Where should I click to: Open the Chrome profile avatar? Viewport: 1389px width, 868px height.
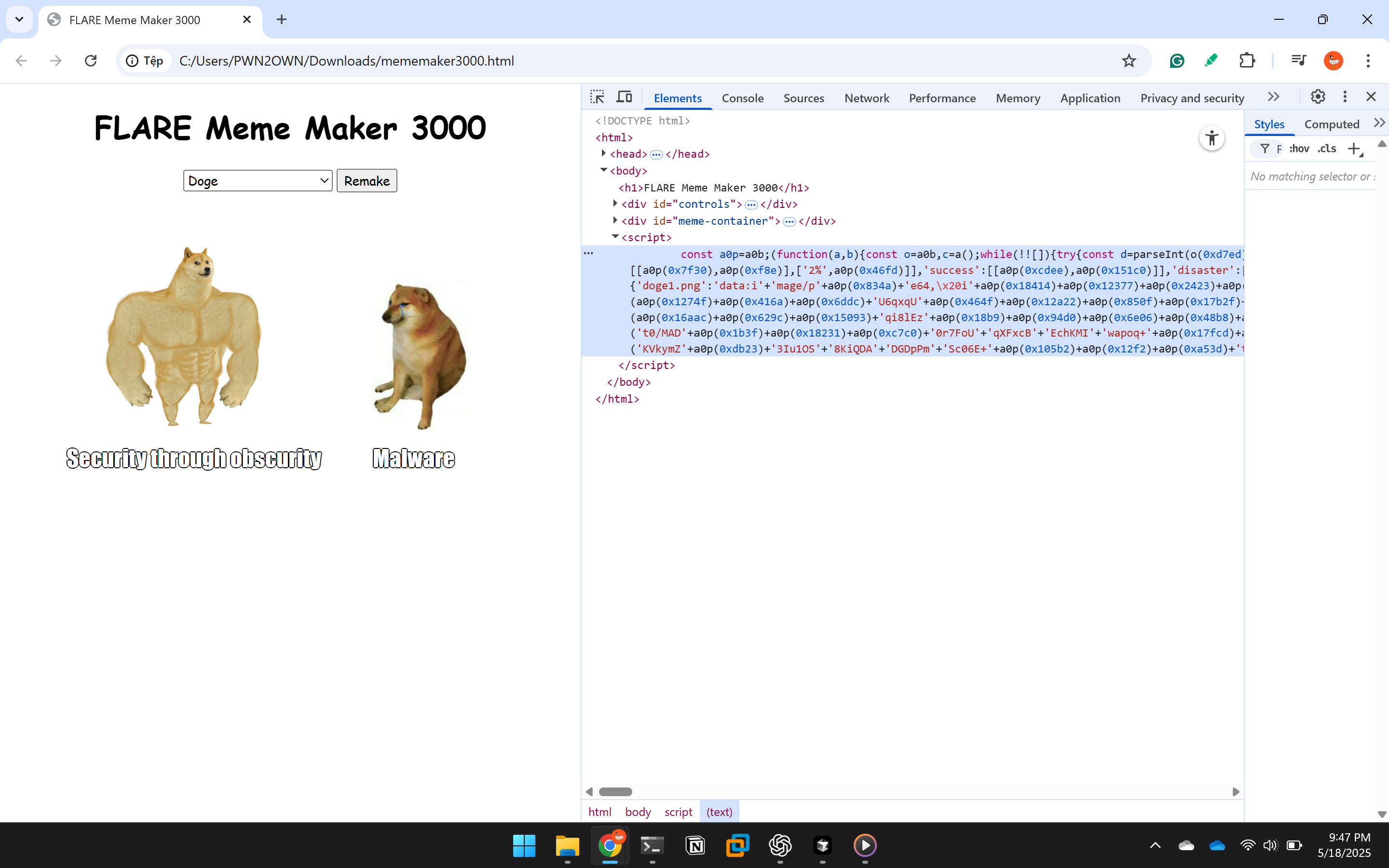[x=1334, y=60]
